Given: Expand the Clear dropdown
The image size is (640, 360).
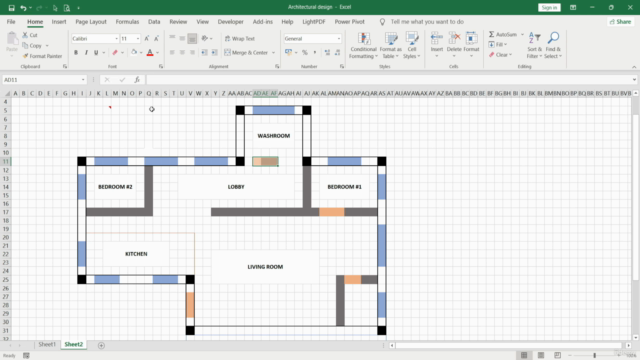Looking at the screenshot, I should pyautogui.click(x=510, y=54).
